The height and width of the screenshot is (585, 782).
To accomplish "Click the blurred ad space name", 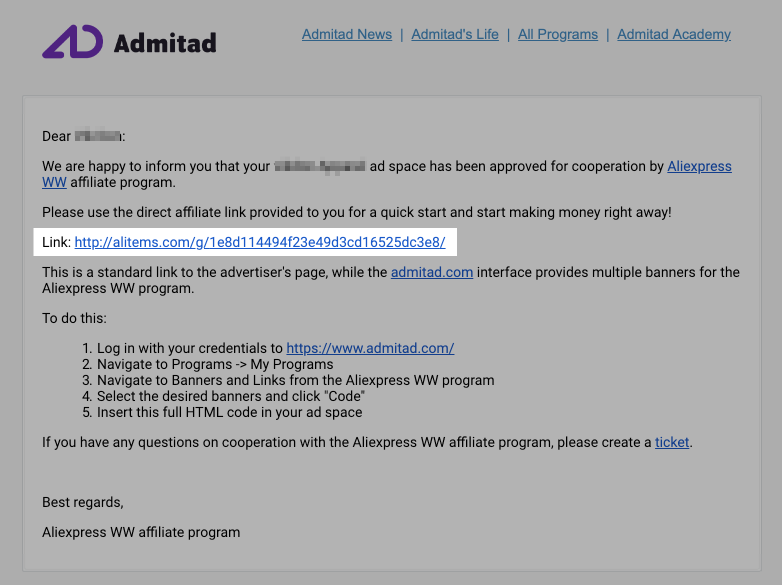I will [x=320, y=166].
